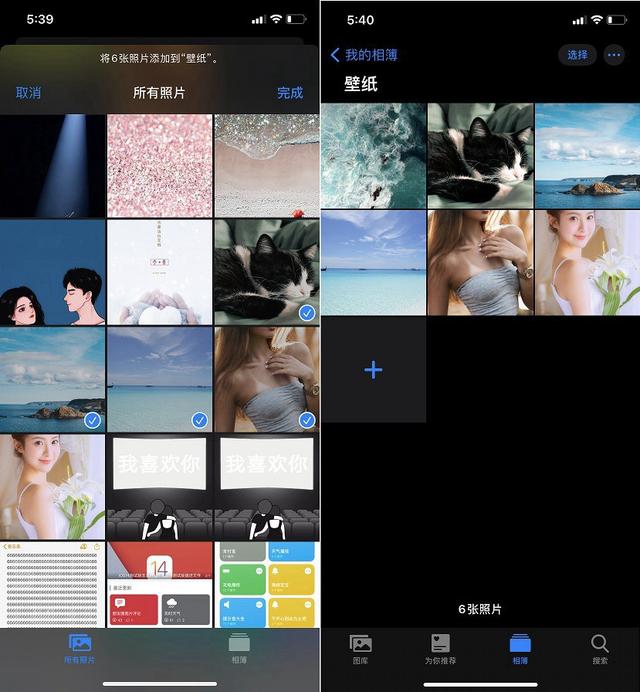Viewport: 640px width, 692px height.
Task: Switch to Albums tab in photo picker
Action: pos(239,648)
